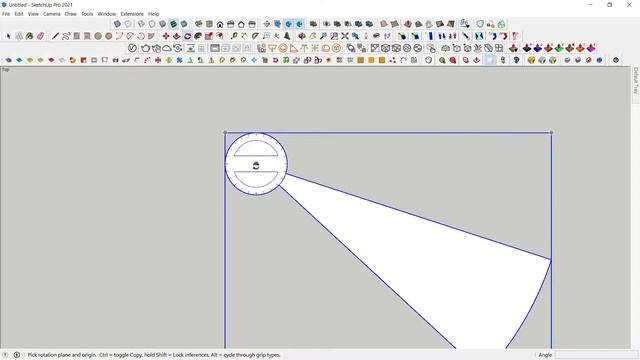Add a Section Plane
Viewport: 640px width, 360px height.
267,24
